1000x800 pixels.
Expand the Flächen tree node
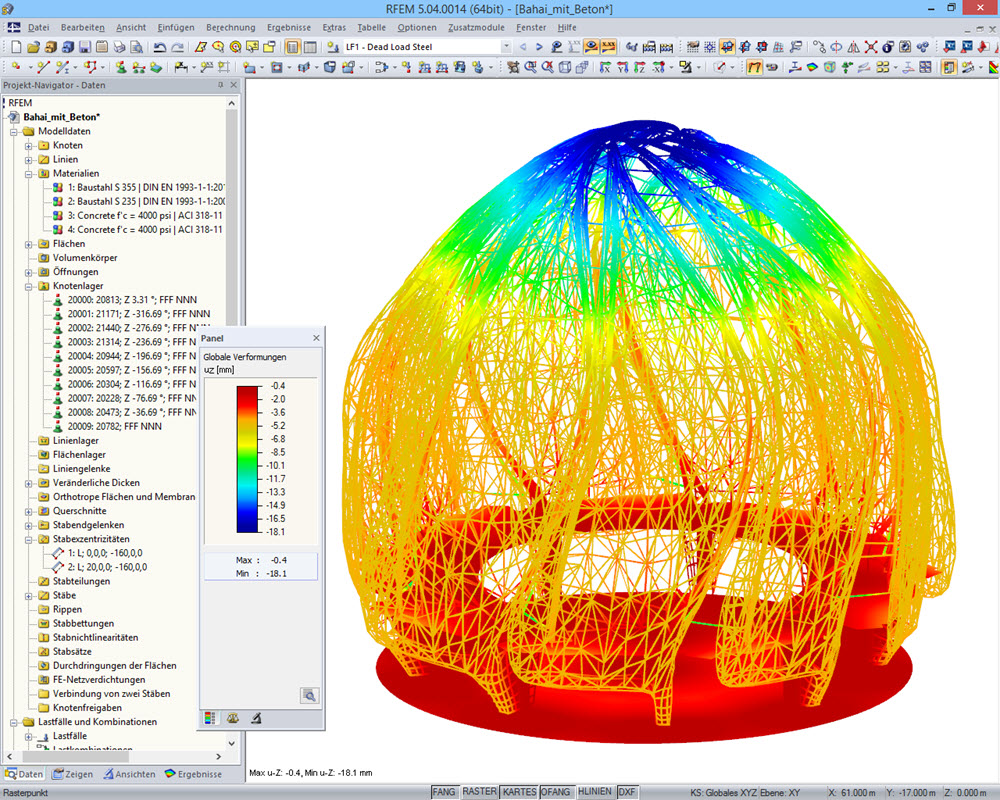click(x=29, y=244)
